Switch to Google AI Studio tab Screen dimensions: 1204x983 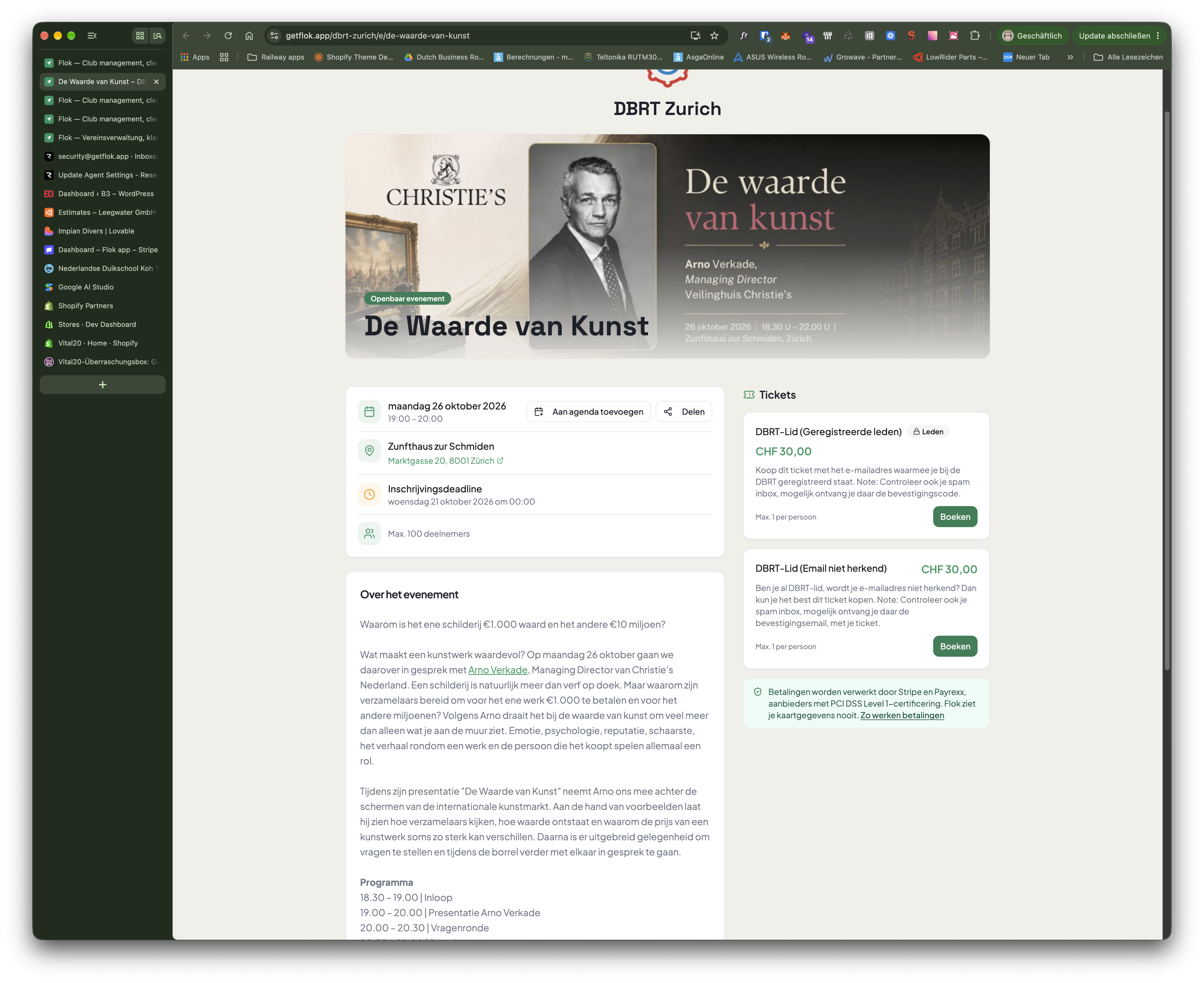coord(102,287)
